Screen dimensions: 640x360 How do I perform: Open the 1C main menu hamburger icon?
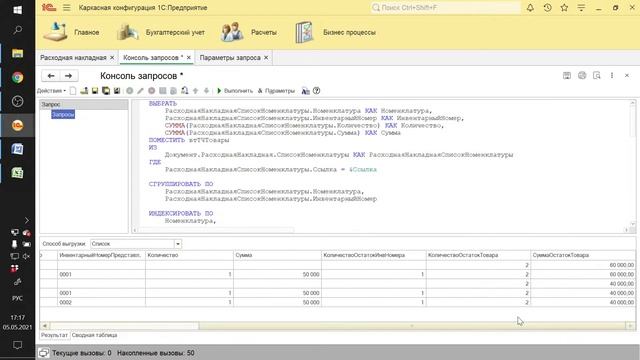pos(67,8)
